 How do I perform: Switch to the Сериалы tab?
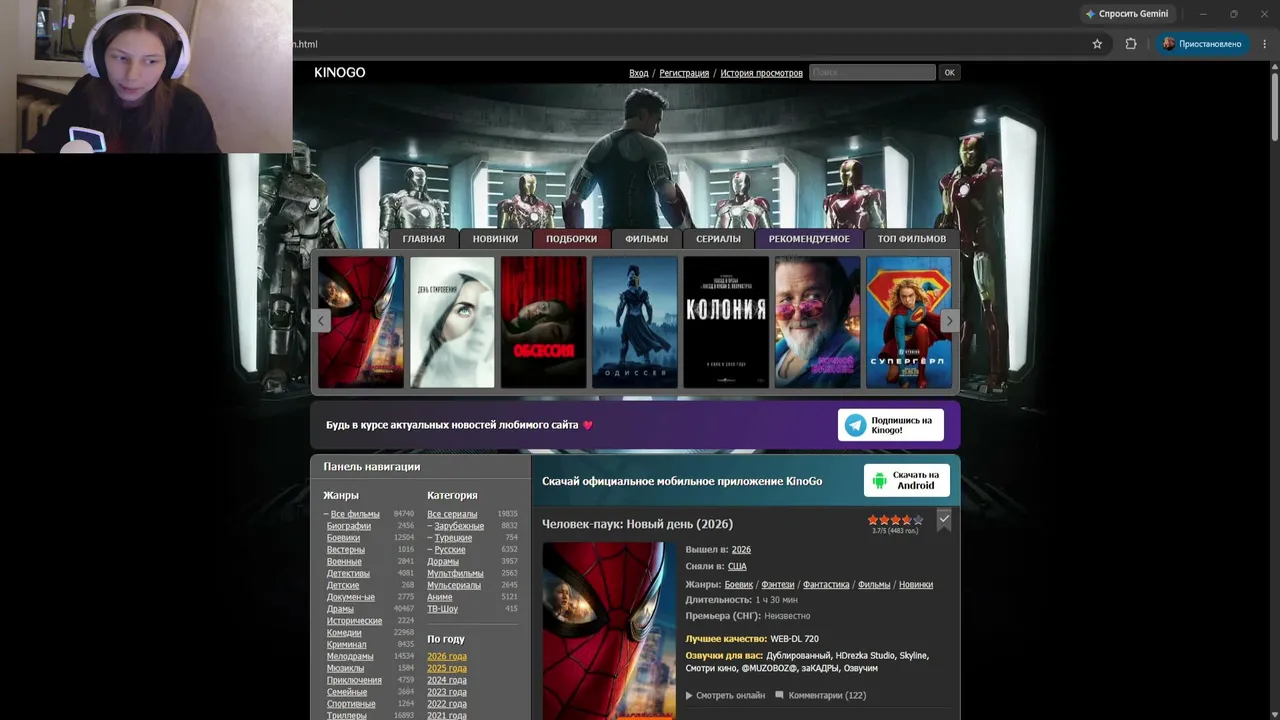pos(719,239)
